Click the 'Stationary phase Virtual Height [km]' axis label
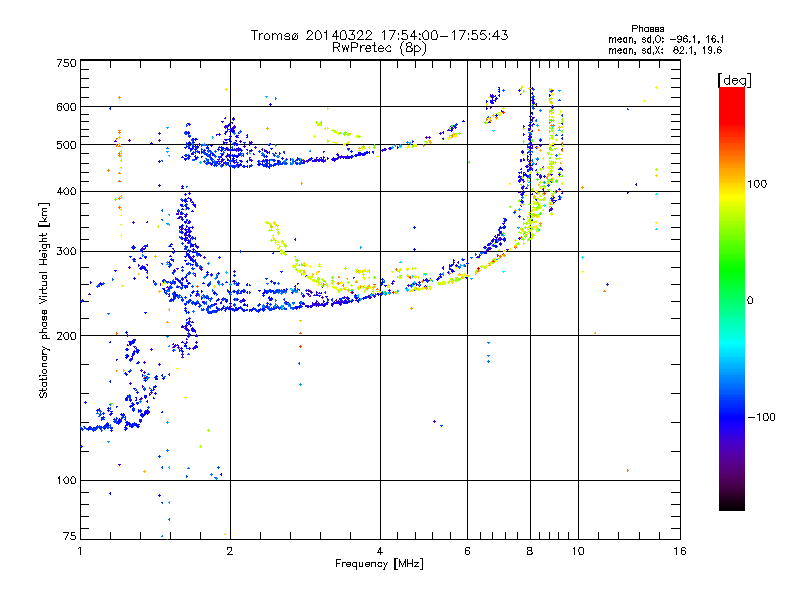800x600 pixels. tap(44, 300)
